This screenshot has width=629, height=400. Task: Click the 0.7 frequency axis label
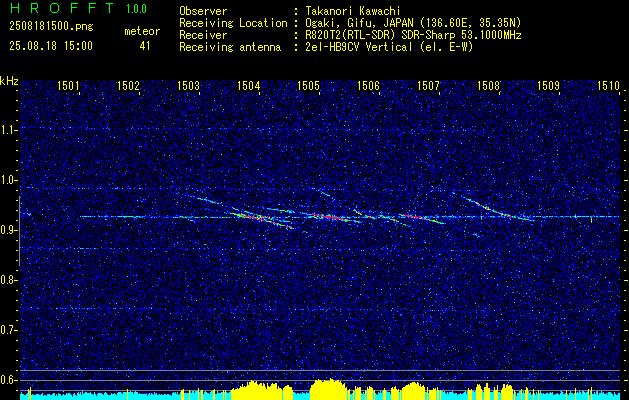click(x=9, y=330)
